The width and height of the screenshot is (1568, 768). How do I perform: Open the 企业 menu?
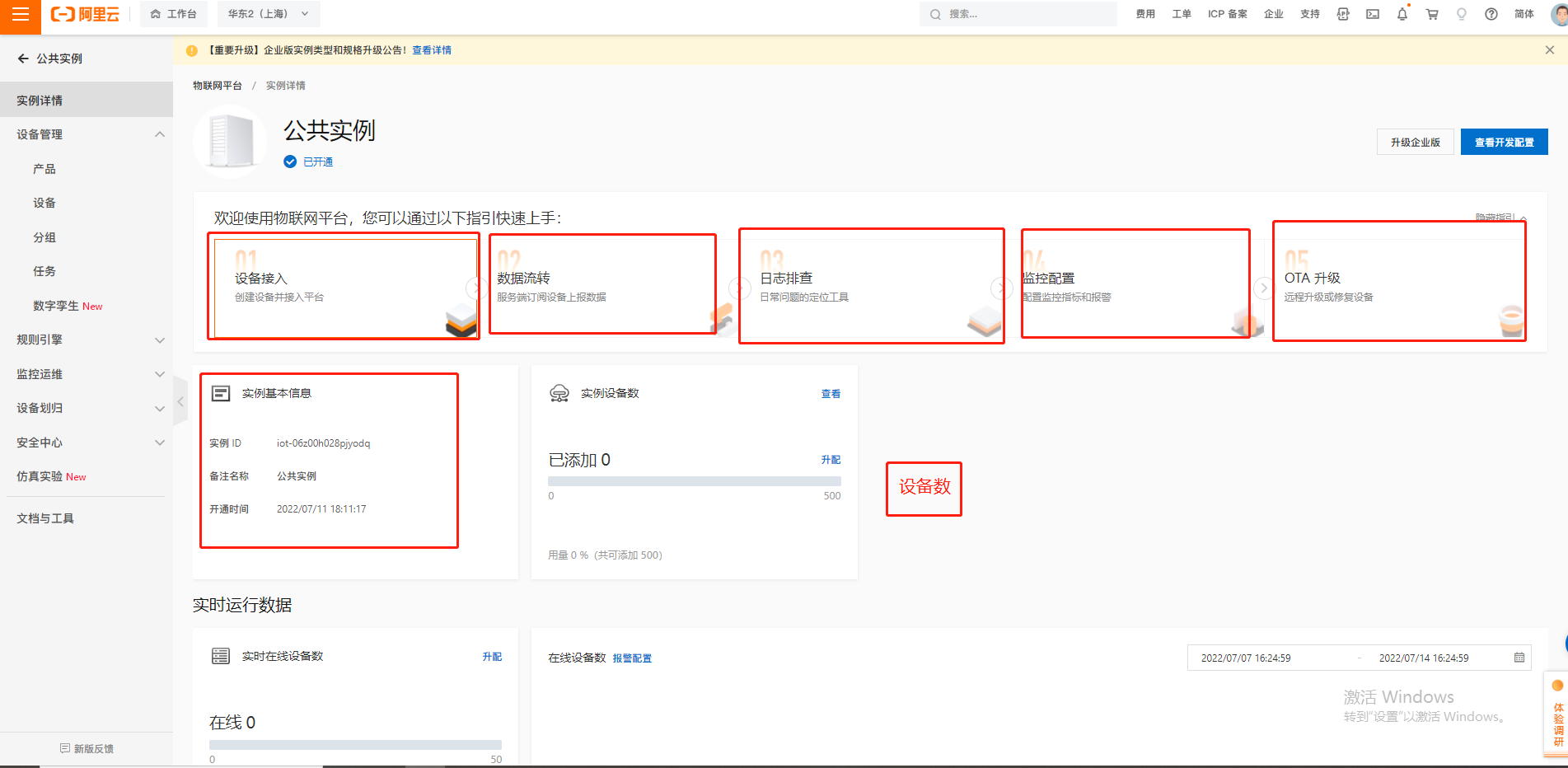pos(1274,14)
